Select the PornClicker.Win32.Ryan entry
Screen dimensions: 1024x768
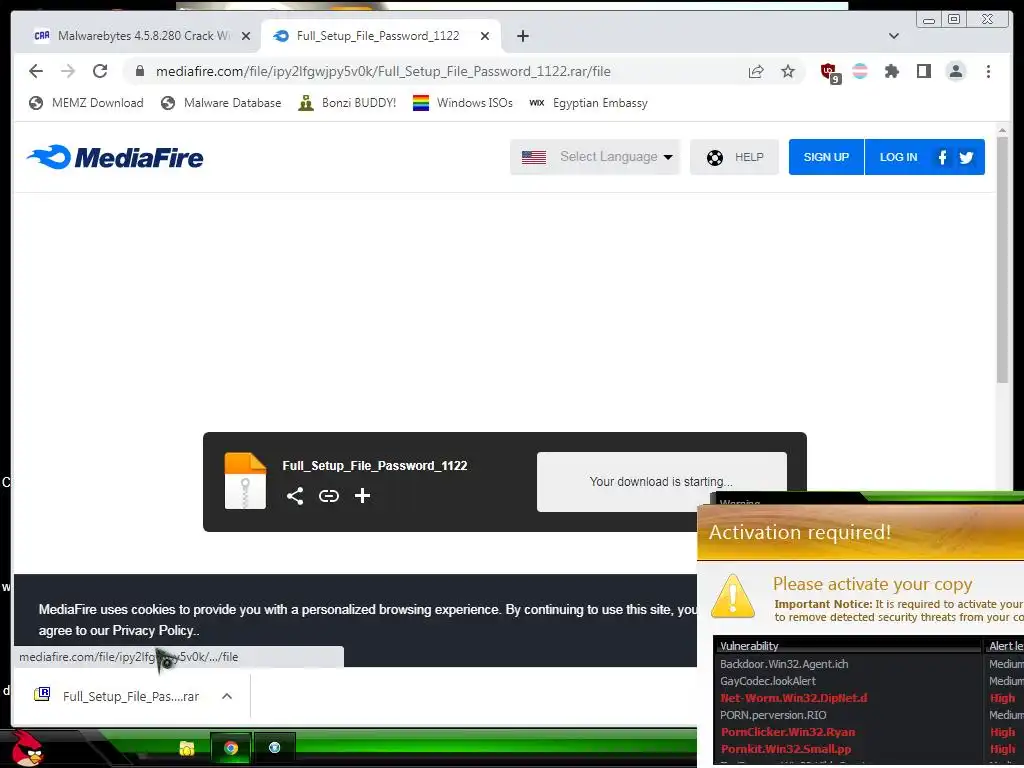(788, 732)
